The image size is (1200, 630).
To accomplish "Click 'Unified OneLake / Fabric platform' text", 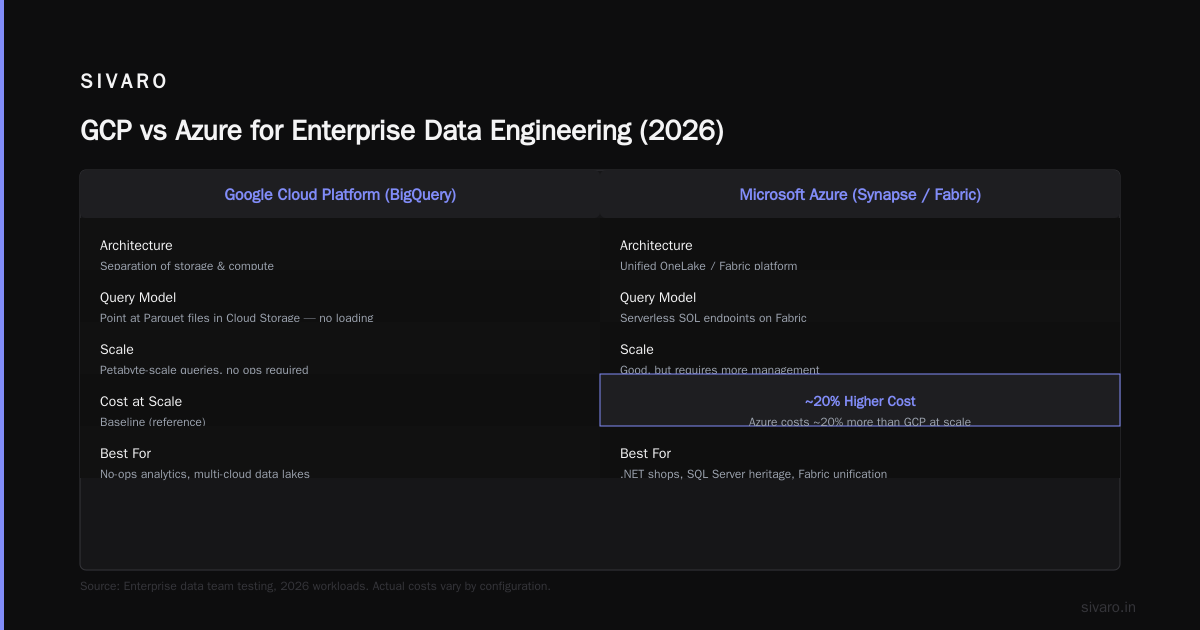I will tap(709, 266).
